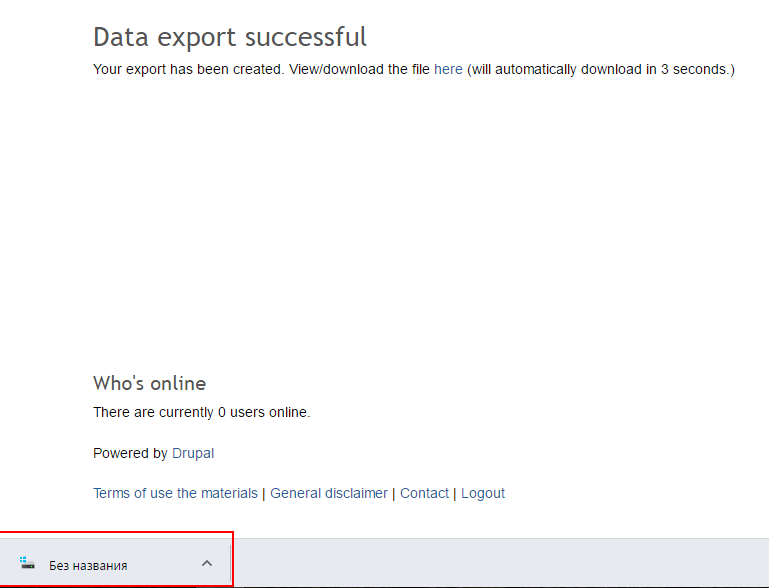Click the 'Who's online' heading
This screenshot has height=588, width=769.
click(149, 383)
